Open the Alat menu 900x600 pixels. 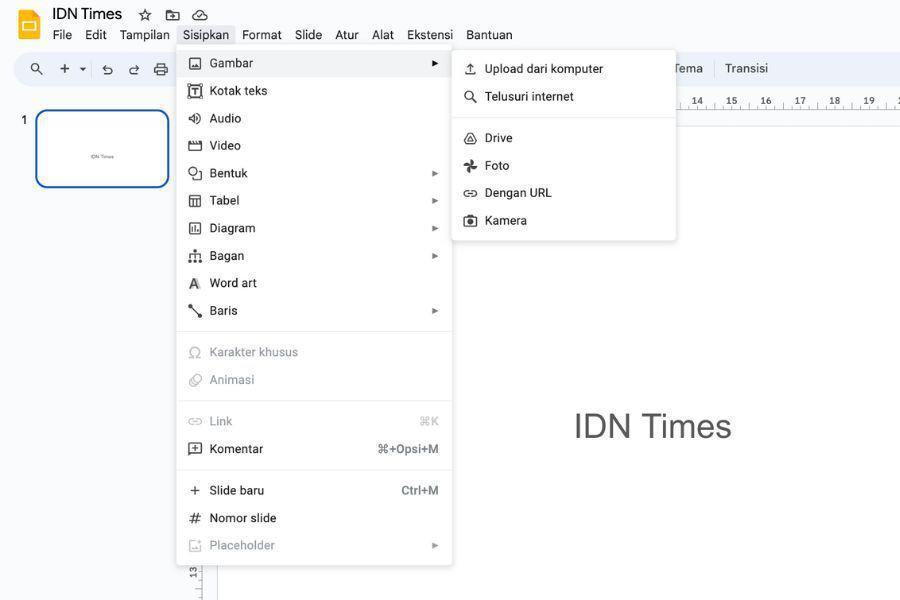point(383,35)
